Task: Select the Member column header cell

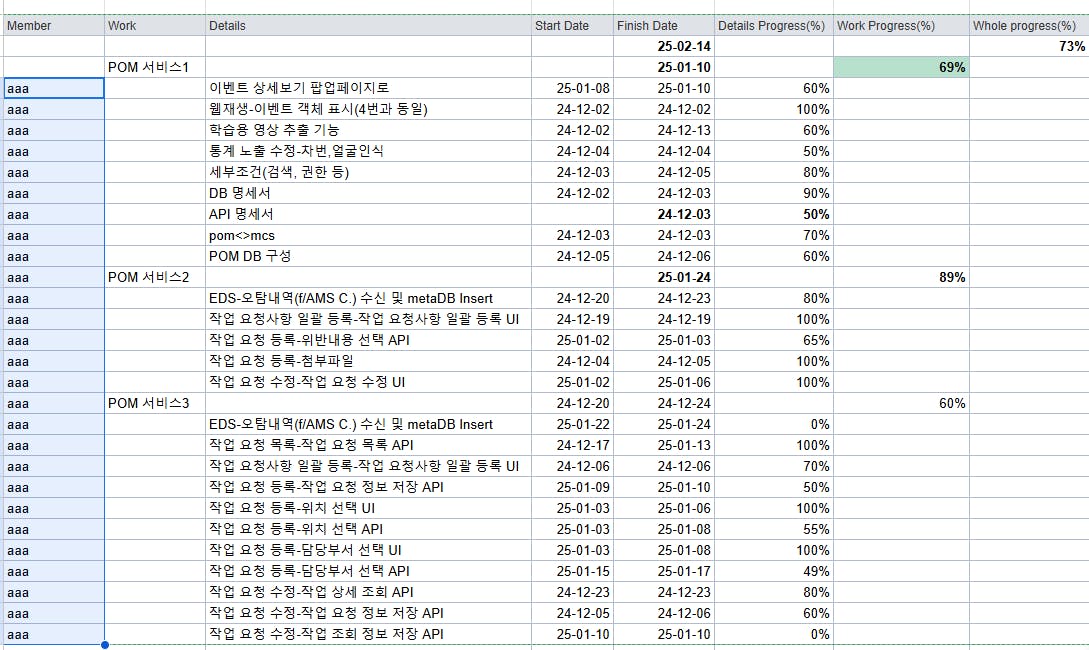Action: 53,26
